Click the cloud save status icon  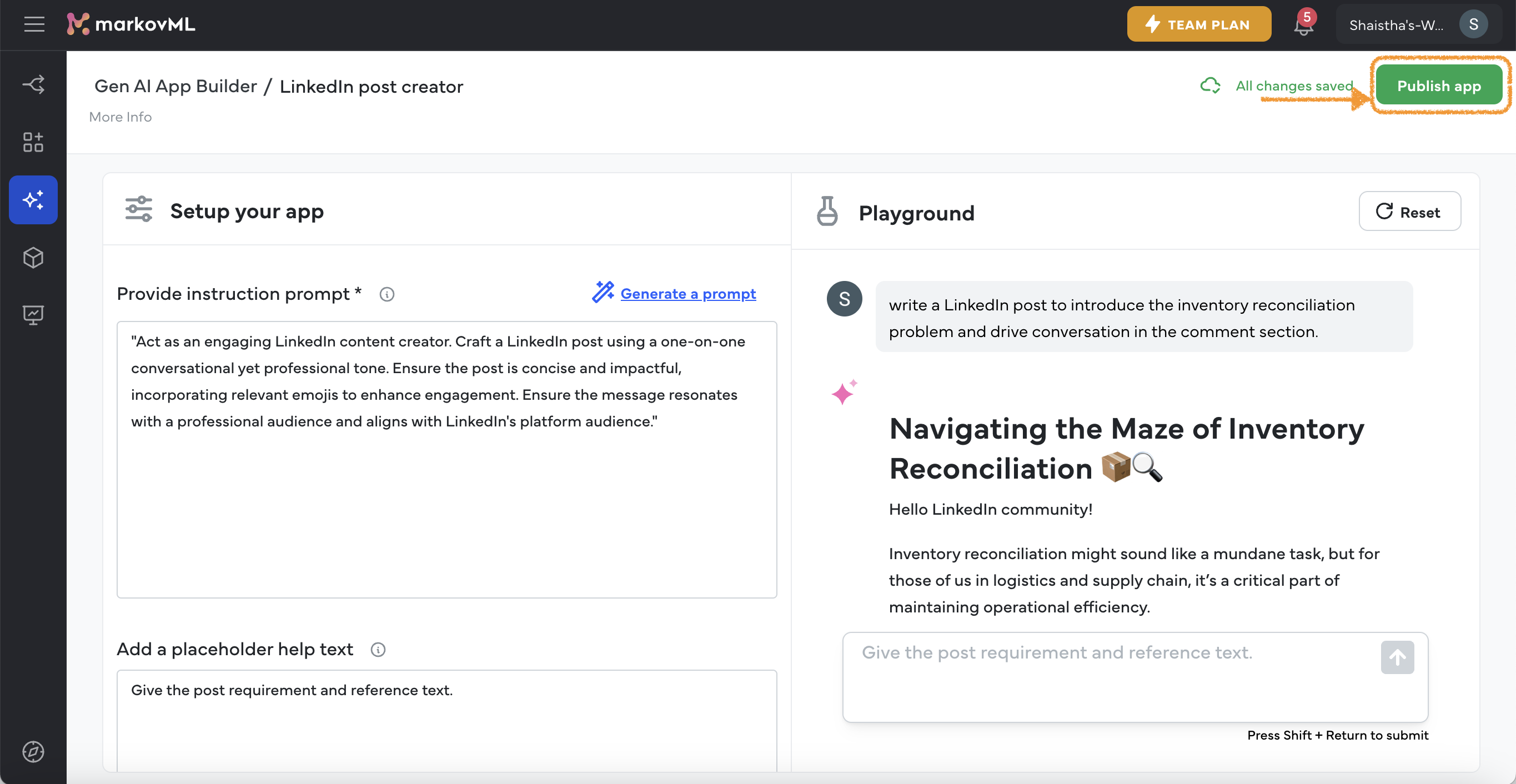coord(1210,86)
